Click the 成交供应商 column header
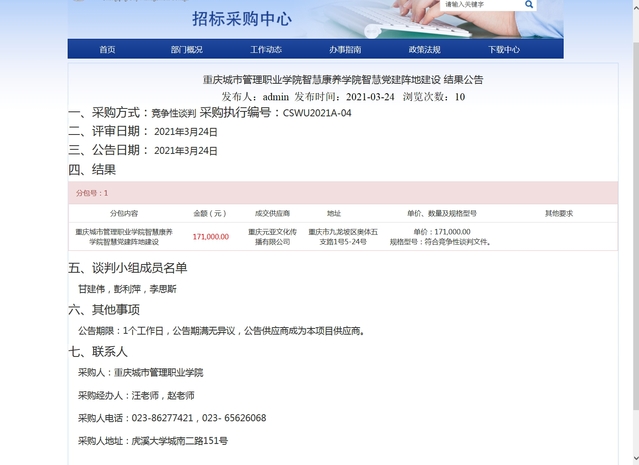The image size is (639, 465). pos(272,213)
